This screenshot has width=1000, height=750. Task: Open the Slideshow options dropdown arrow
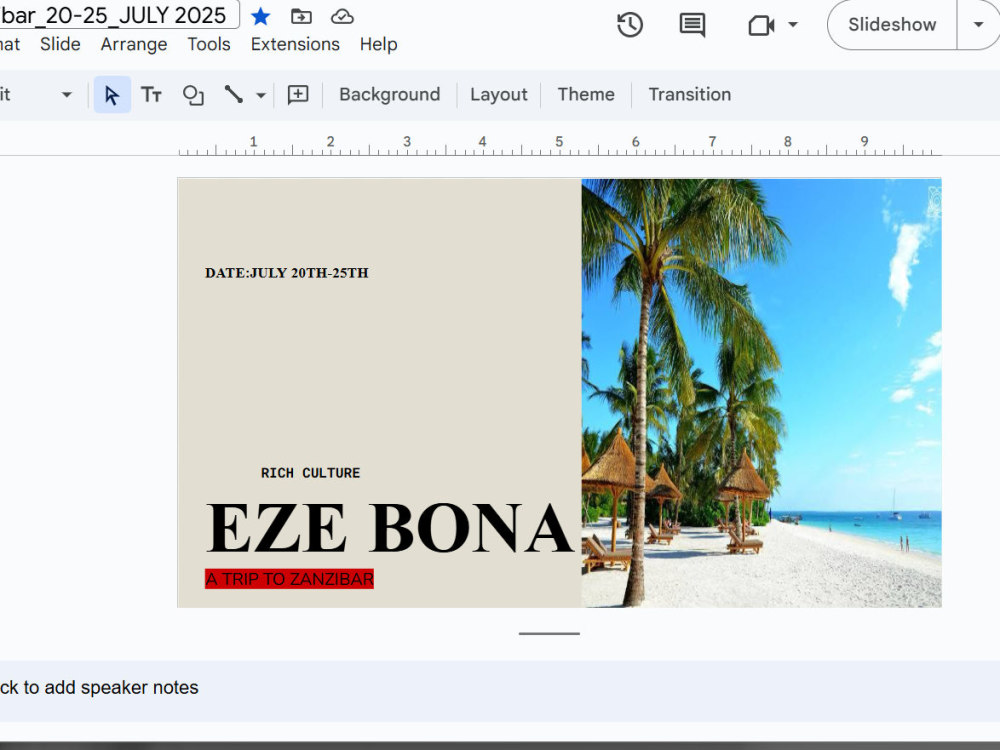pyautogui.click(x=978, y=25)
